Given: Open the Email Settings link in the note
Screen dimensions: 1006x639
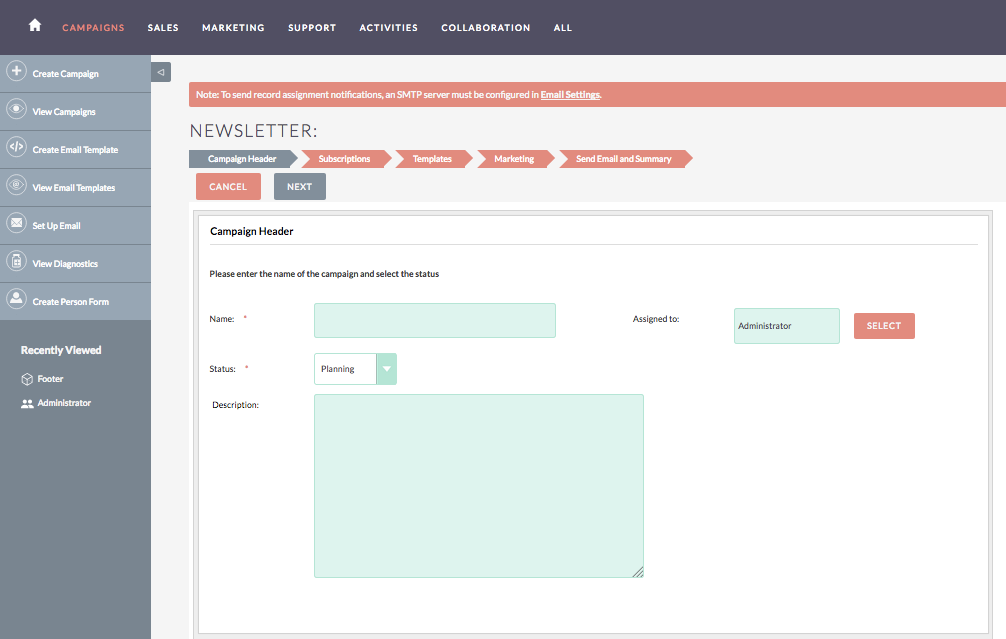Looking at the screenshot, I should (570, 95).
